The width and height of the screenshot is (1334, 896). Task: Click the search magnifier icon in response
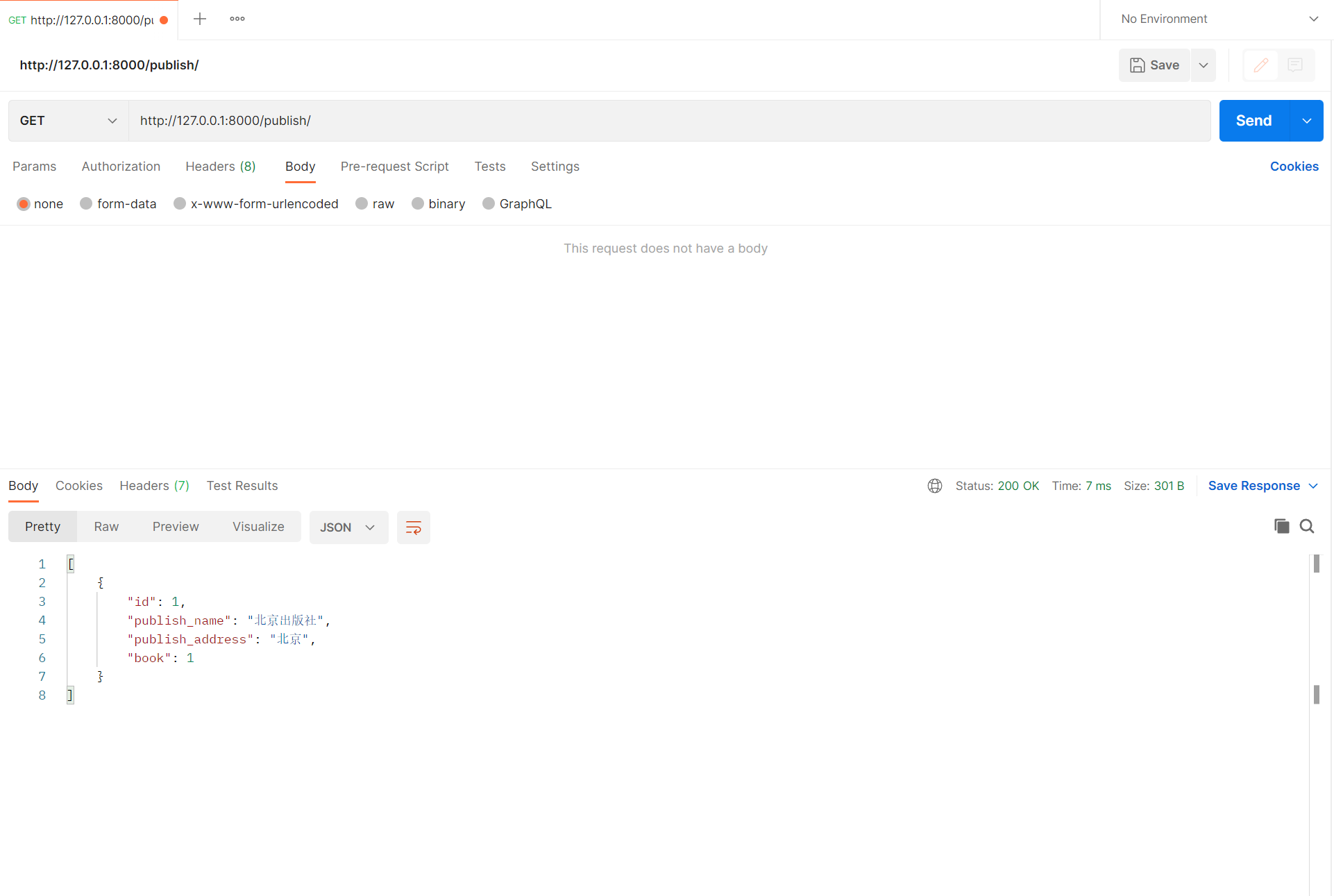tap(1307, 526)
